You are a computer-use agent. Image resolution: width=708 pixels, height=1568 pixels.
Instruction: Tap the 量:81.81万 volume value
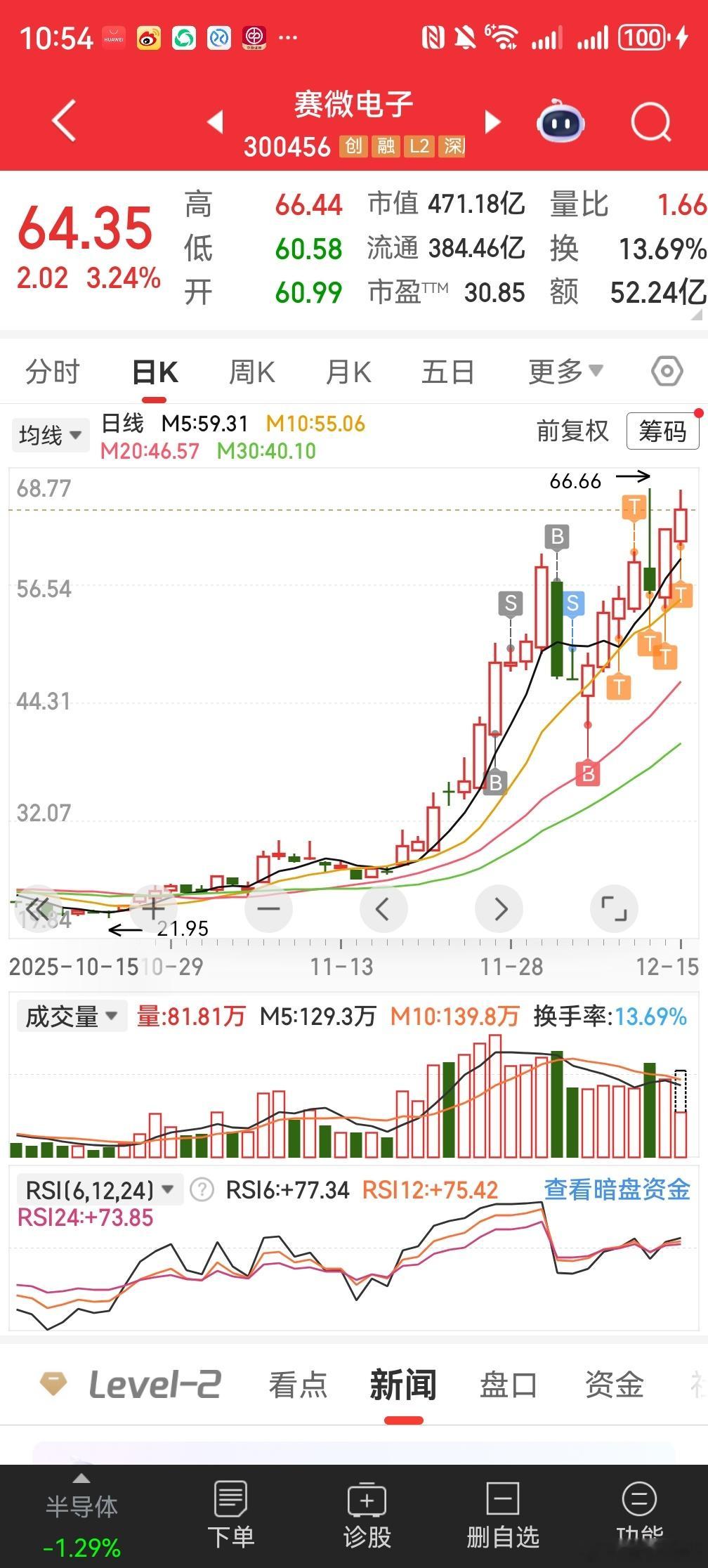coord(191,1016)
